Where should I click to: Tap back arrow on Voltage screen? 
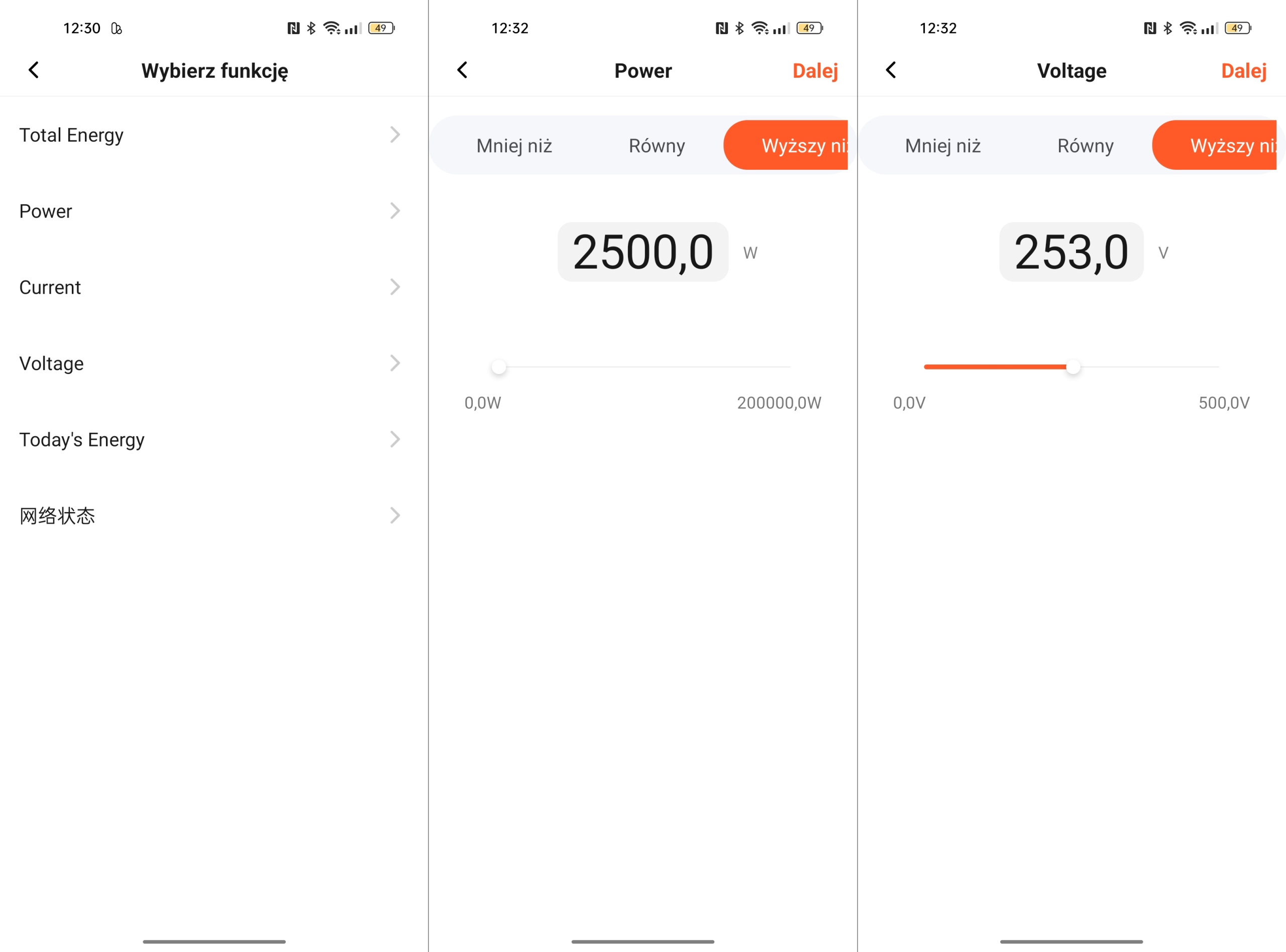pos(891,70)
